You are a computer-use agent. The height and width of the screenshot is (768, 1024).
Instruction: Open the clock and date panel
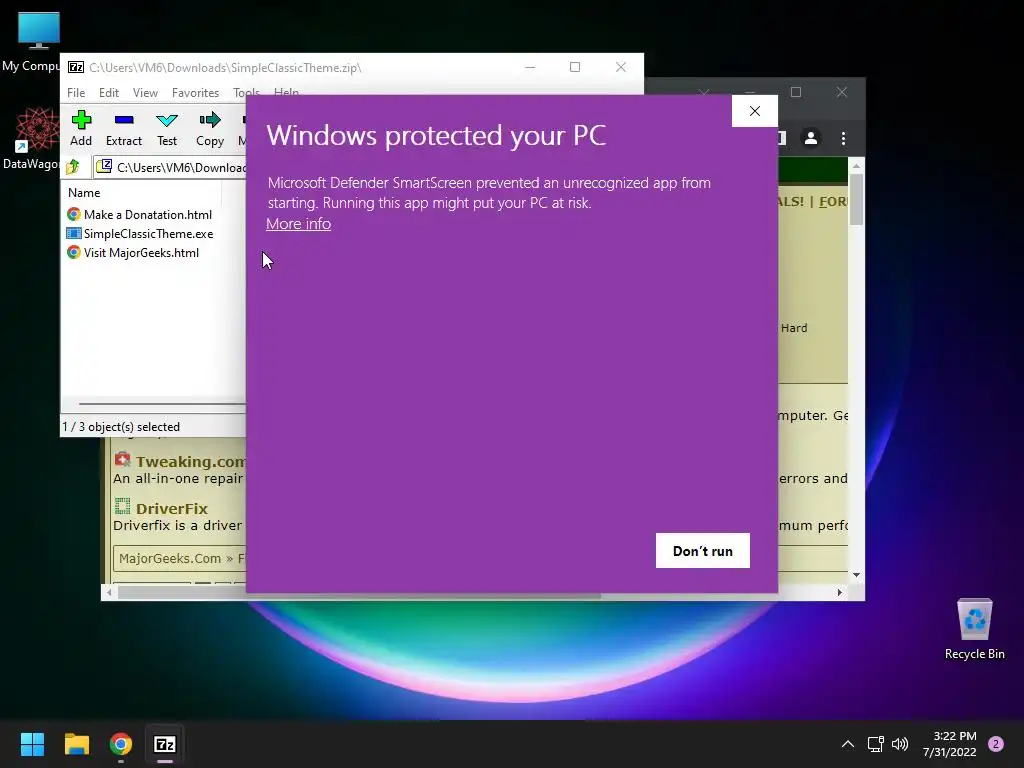950,744
